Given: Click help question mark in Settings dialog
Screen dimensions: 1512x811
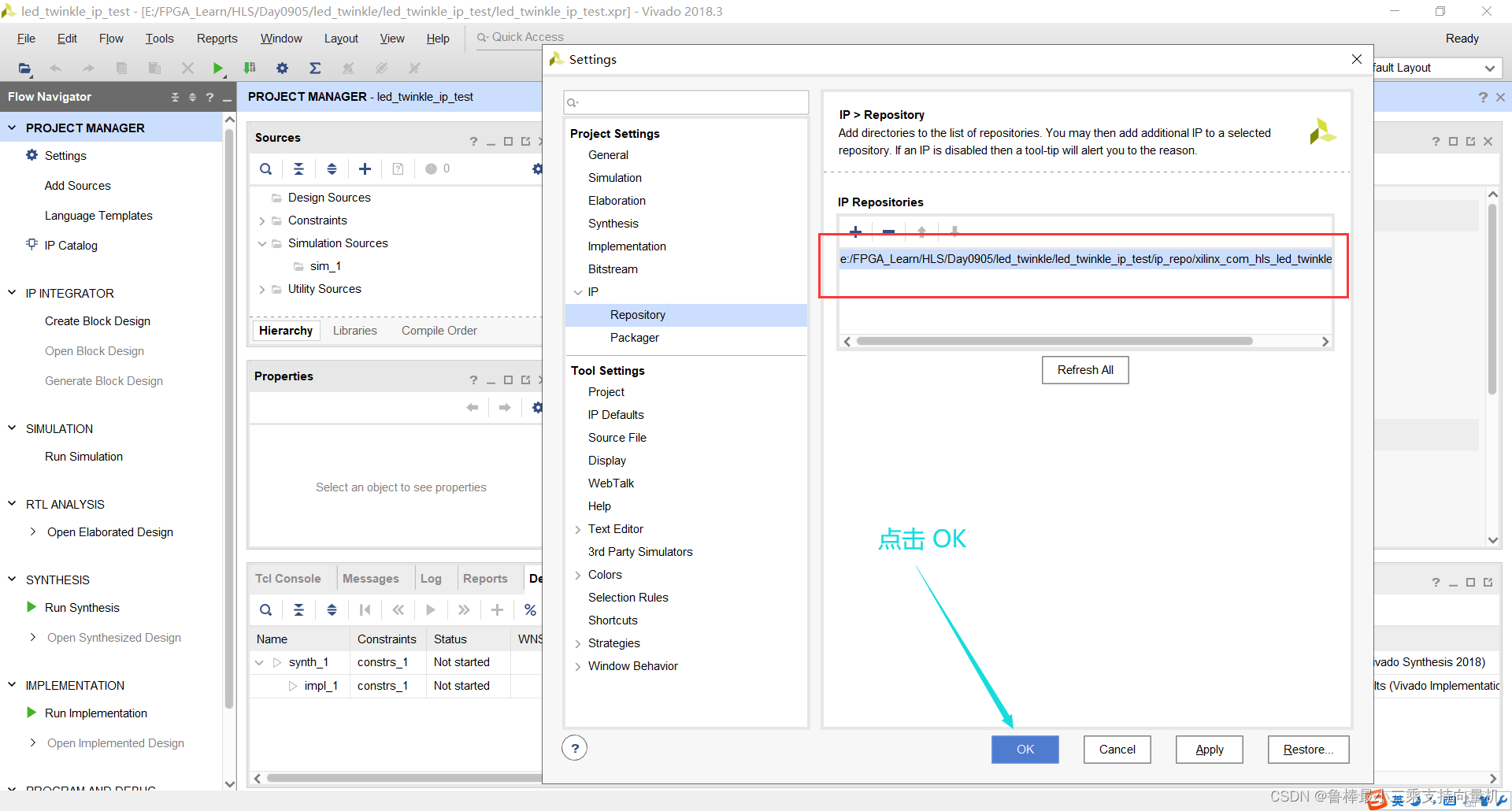Looking at the screenshot, I should 575,748.
